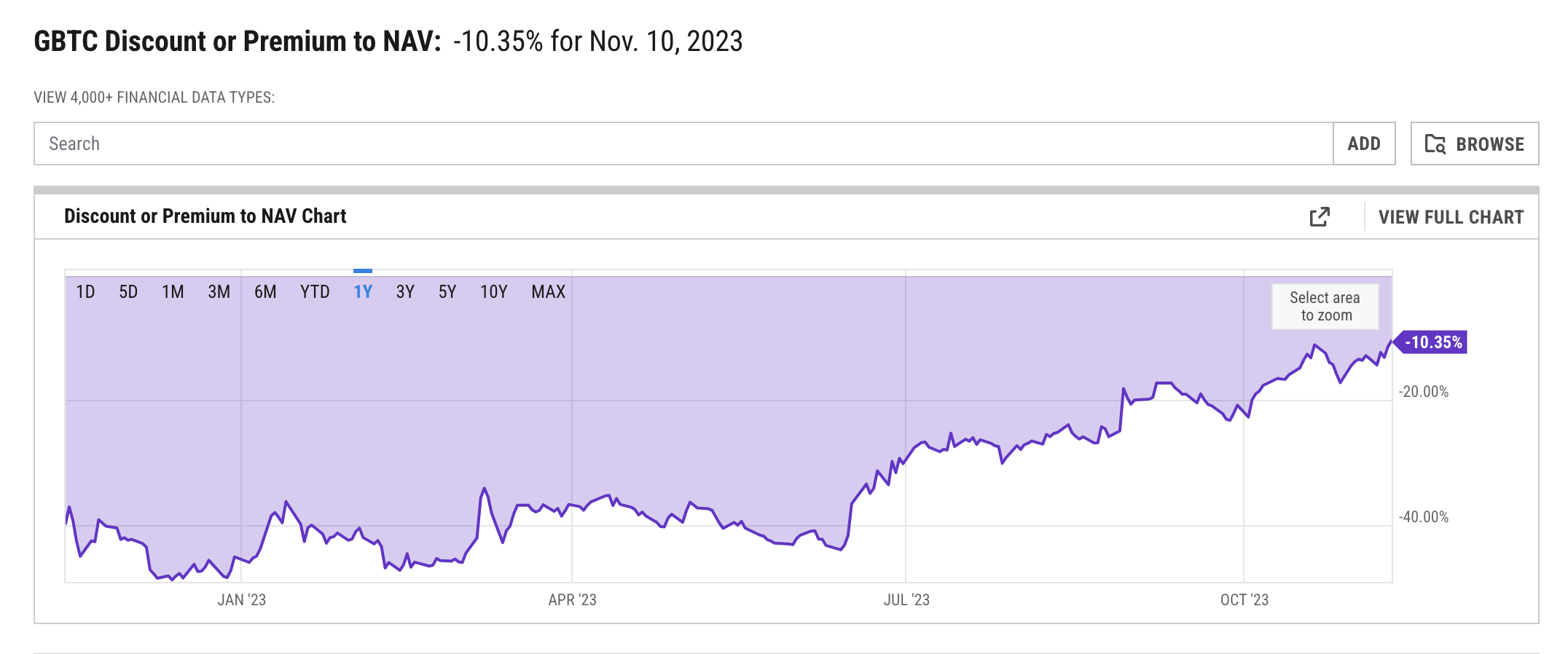1568x654 pixels.
Task: Select the 10Y time range
Action: pyautogui.click(x=493, y=291)
